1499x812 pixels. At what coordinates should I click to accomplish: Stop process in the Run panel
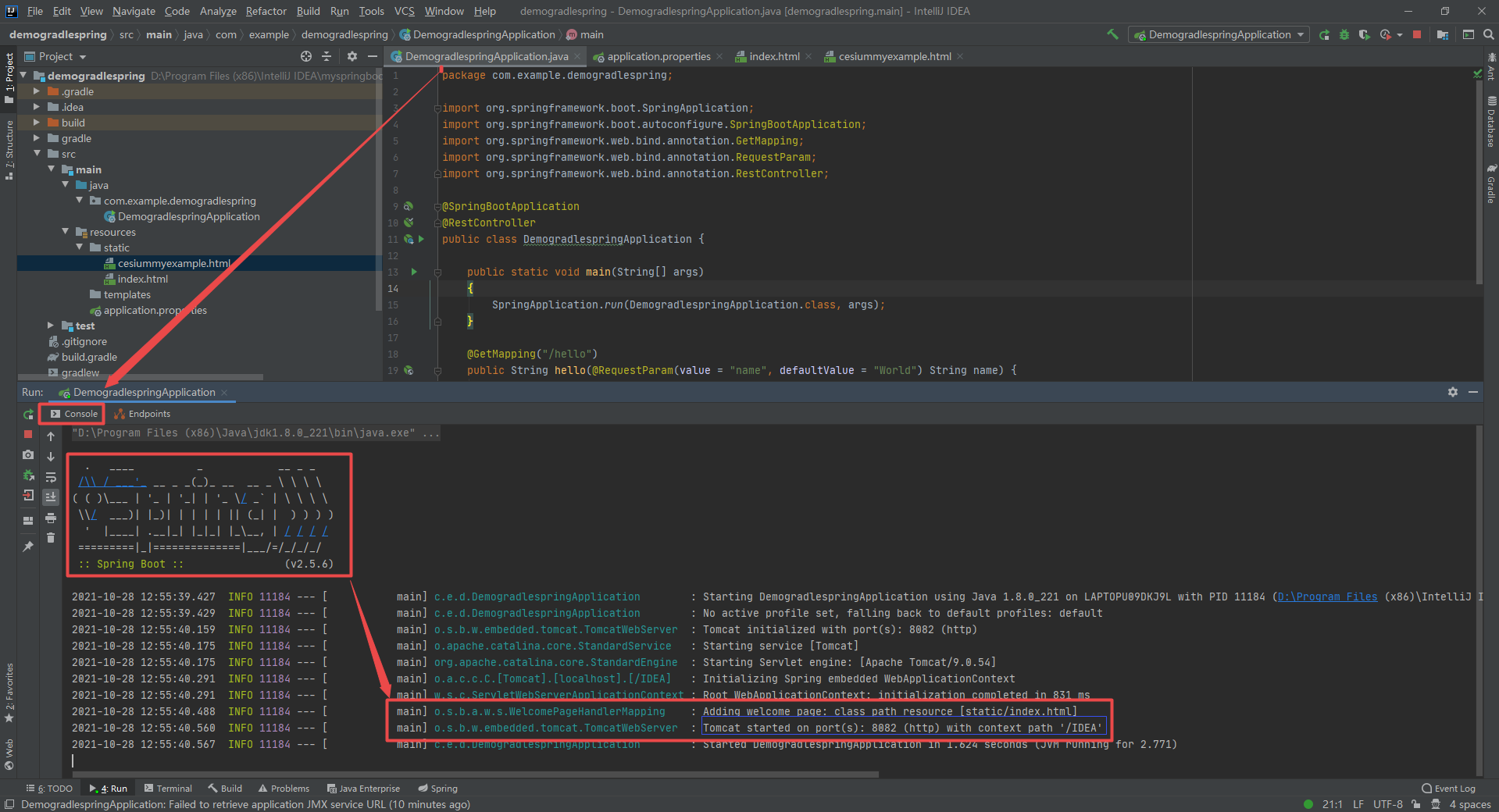(28, 434)
